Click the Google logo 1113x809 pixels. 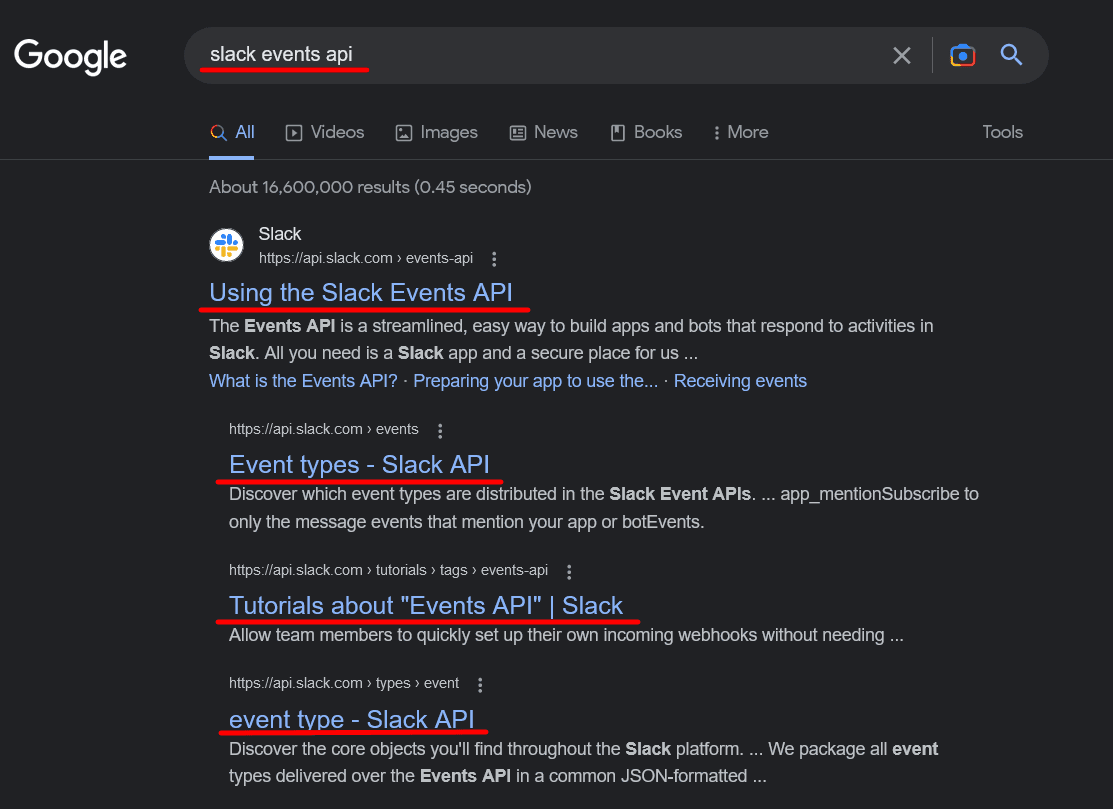[70, 56]
